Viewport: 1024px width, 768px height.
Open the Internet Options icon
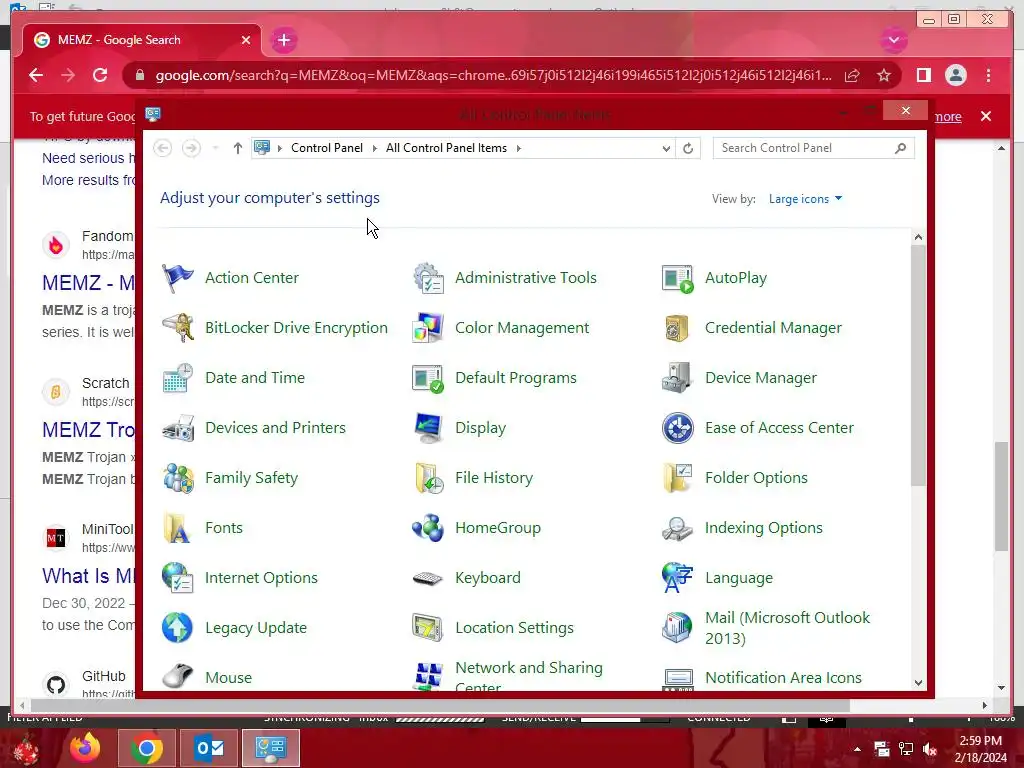click(178, 578)
